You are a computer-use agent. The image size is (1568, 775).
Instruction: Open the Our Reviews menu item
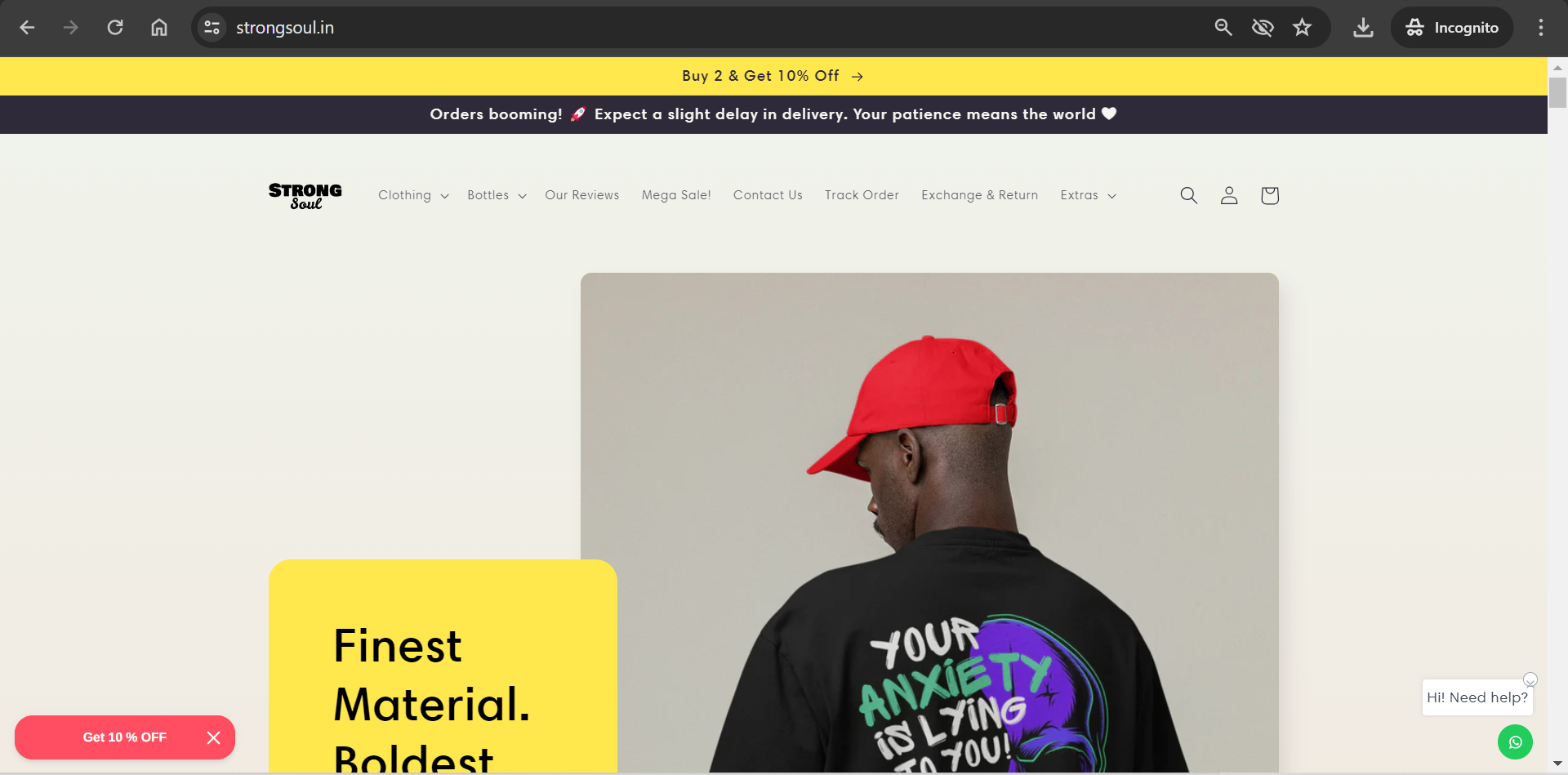(x=582, y=195)
